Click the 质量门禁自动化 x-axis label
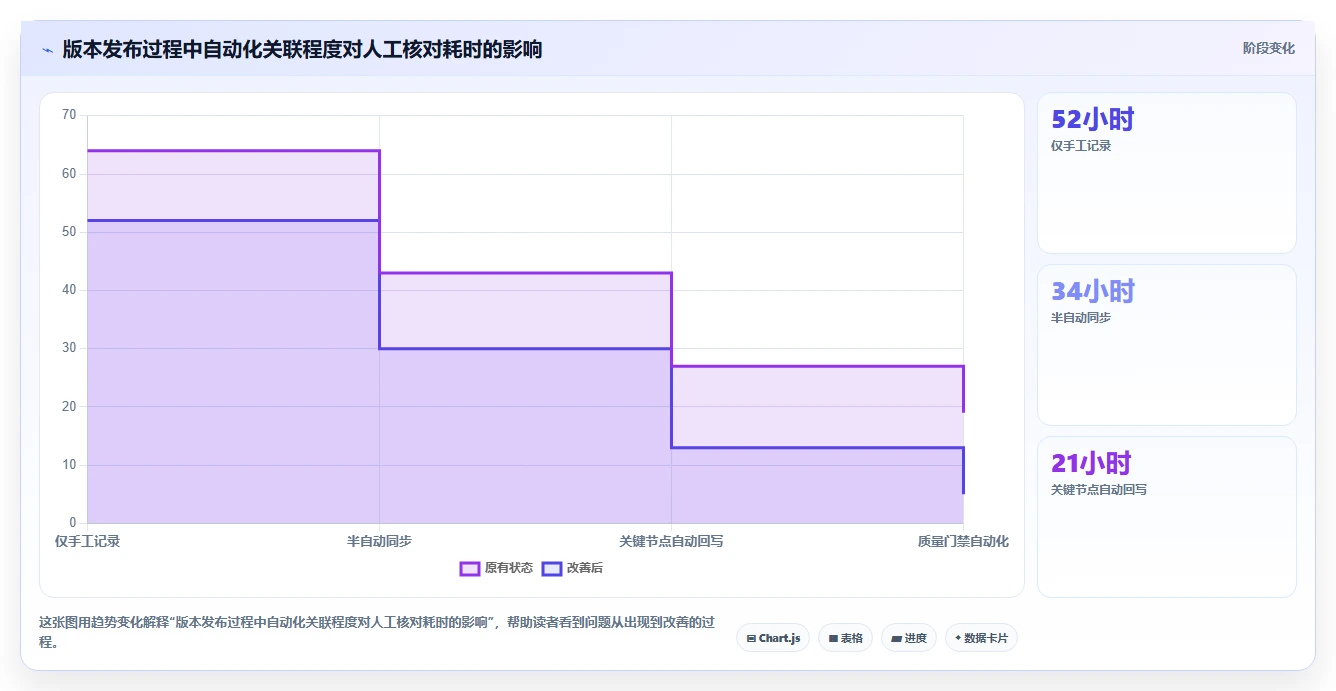Screen dimensions: 1336x691 click(963, 541)
